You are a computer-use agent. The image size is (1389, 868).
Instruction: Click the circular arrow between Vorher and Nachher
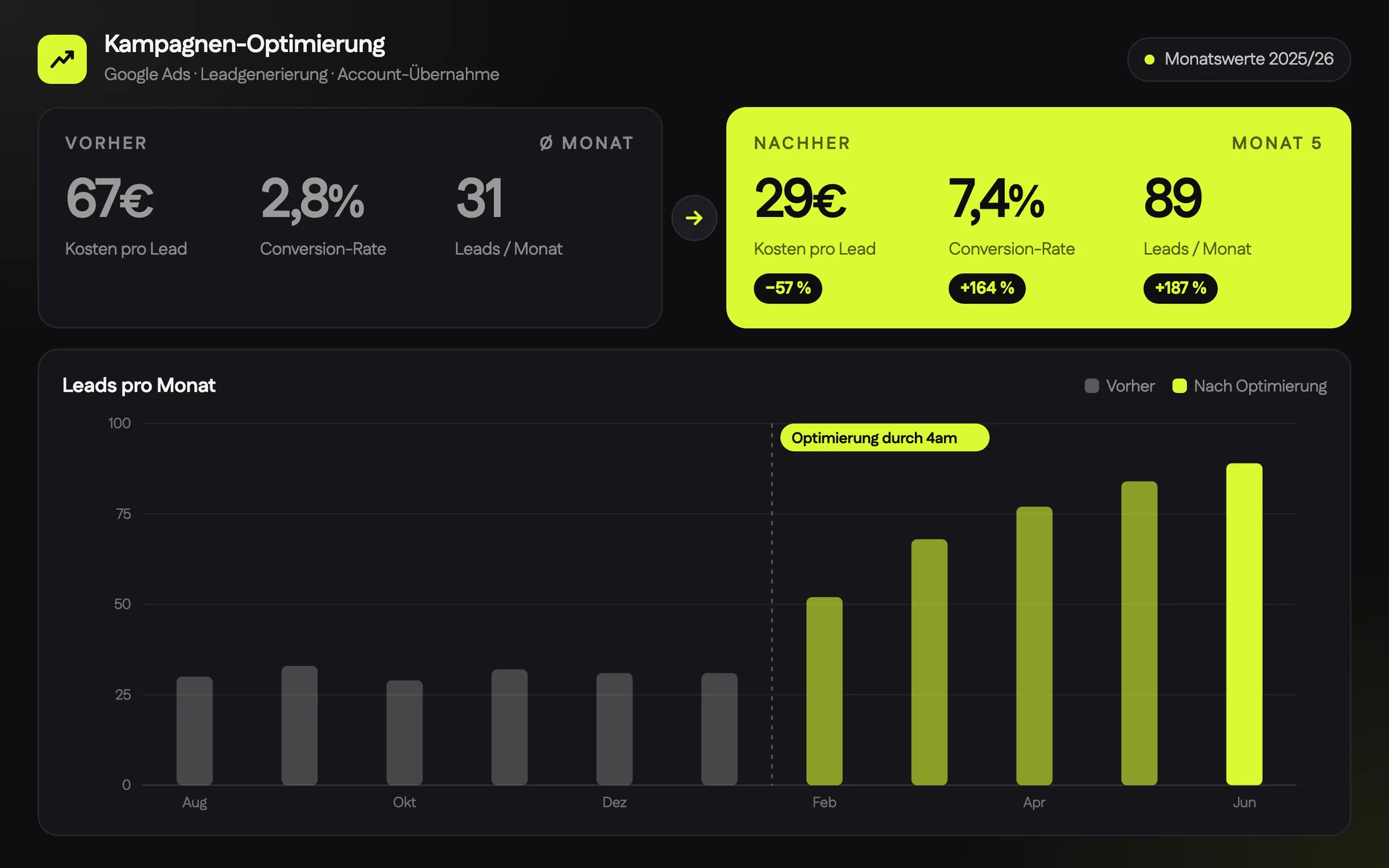coord(694,218)
